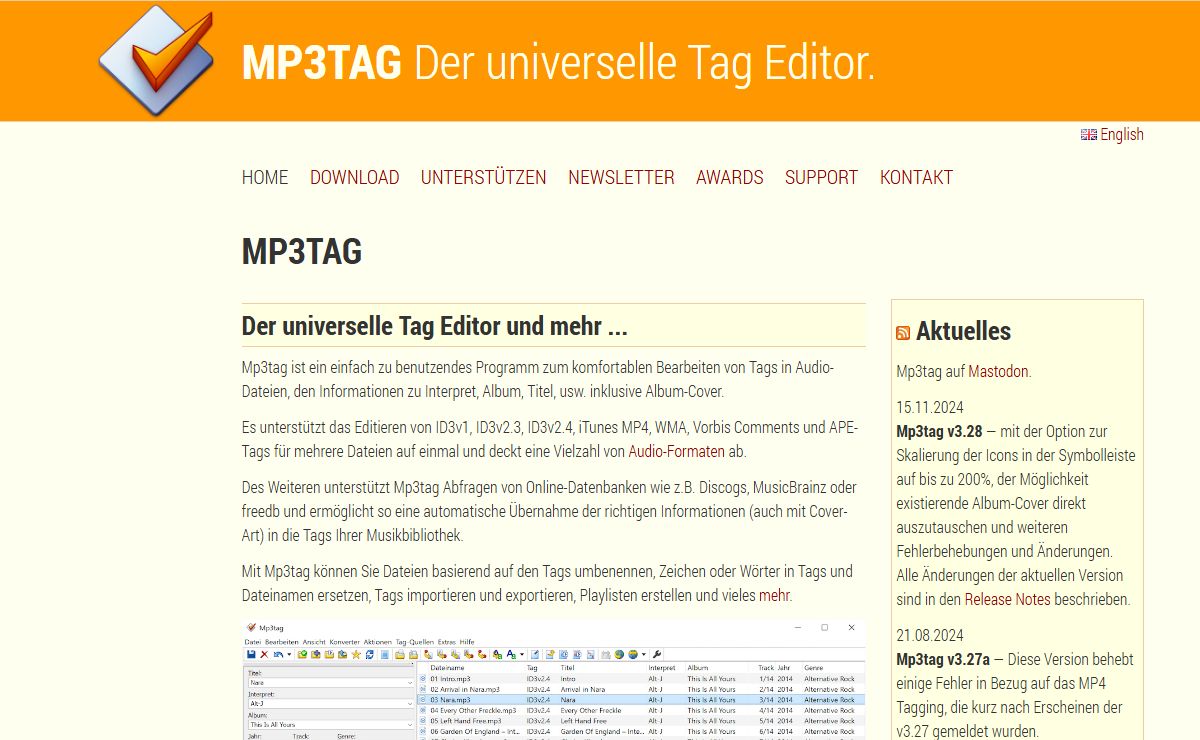
Task: Open the KONTAKT page
Action: [916, 177]
